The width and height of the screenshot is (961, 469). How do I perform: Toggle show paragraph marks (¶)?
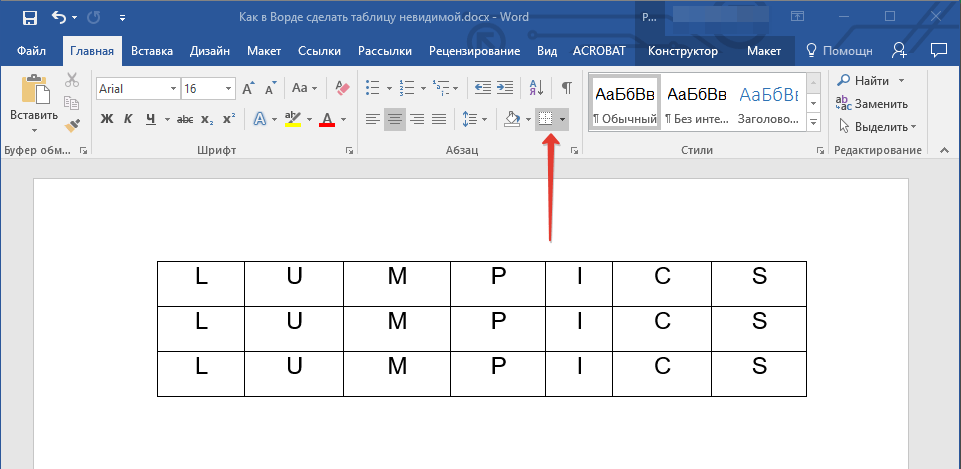[x=567, y=88]
